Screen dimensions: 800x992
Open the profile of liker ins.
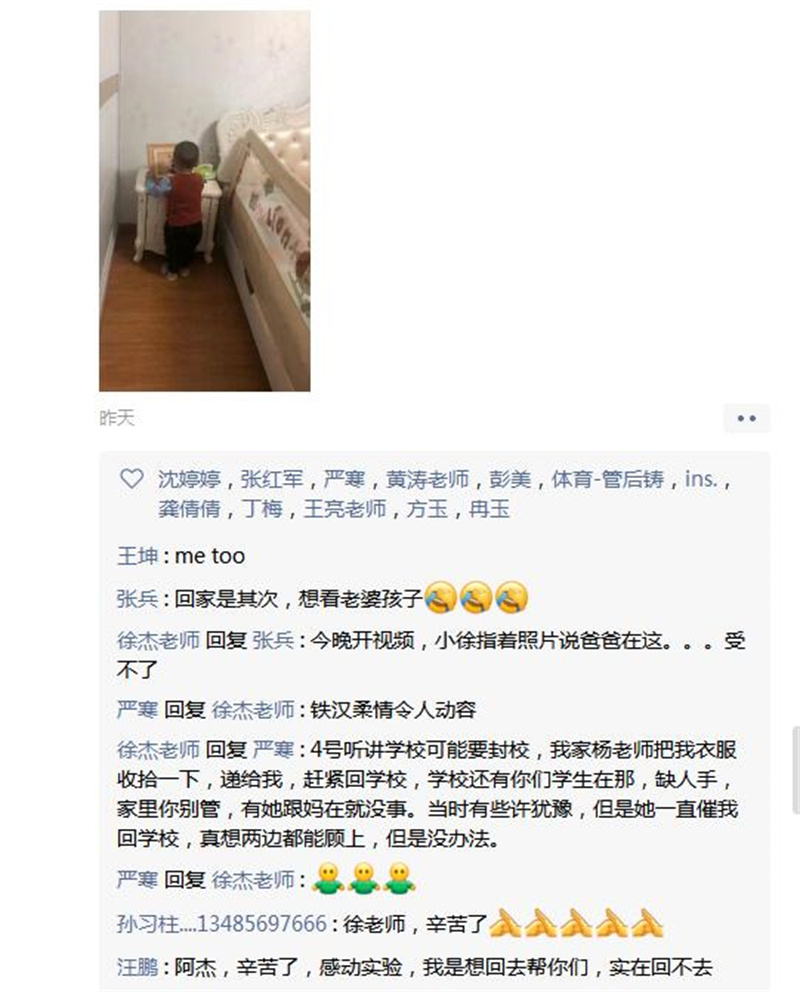(702, 480)
